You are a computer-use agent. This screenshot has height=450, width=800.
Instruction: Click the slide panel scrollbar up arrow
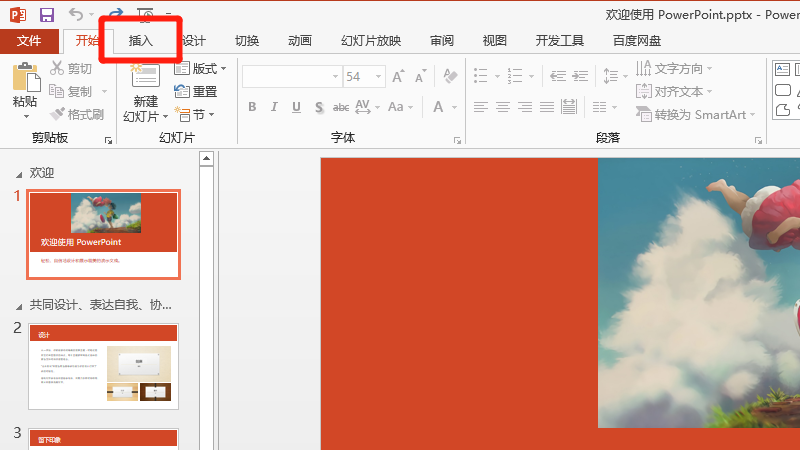(x=207, y=158)
